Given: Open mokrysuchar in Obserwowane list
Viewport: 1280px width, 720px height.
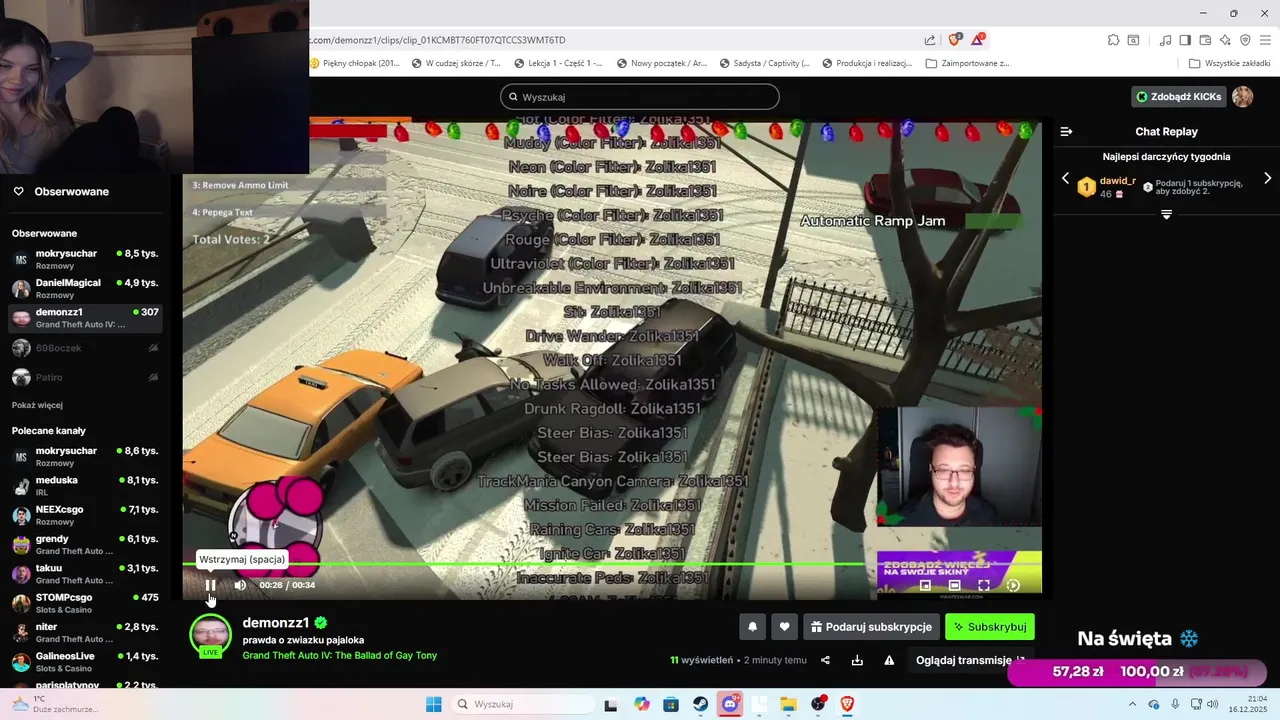Looking at the screenshot, I should pos(84,259).
